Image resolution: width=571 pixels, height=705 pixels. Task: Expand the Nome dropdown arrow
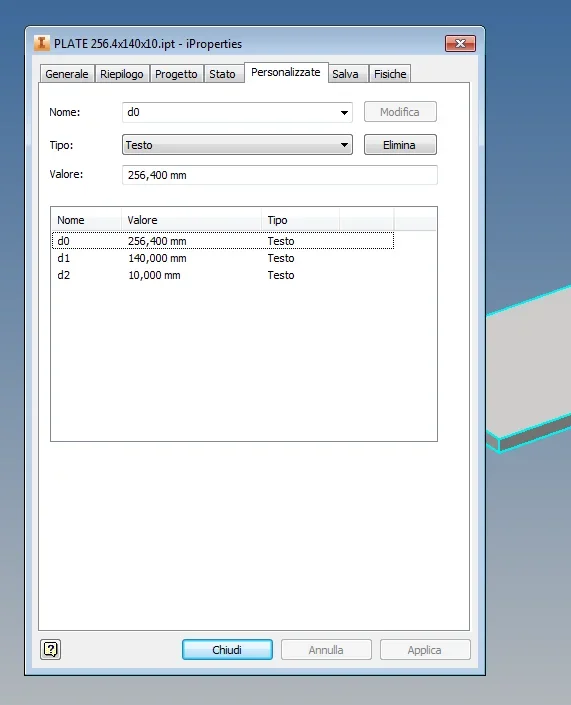click(344, 112)
